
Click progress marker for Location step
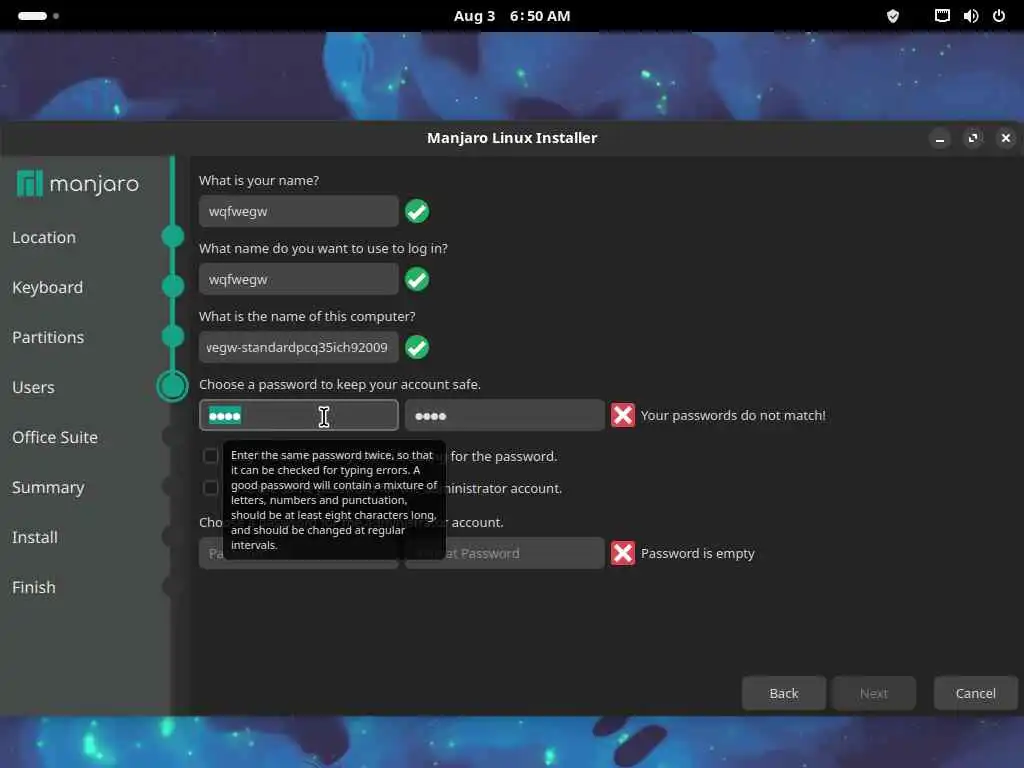(173, 236)
